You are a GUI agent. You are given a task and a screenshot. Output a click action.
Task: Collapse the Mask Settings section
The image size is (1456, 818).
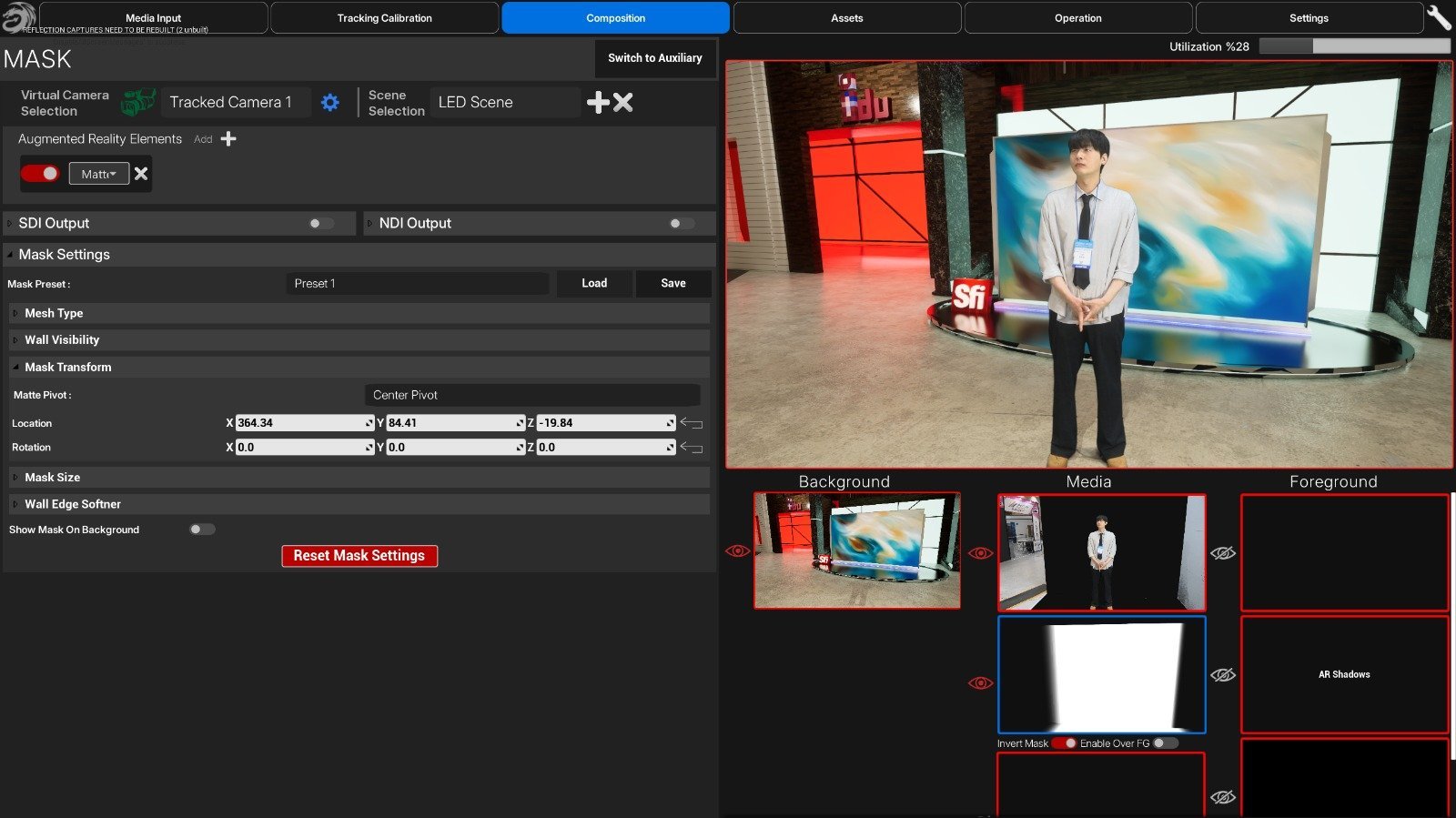[359, 255]
